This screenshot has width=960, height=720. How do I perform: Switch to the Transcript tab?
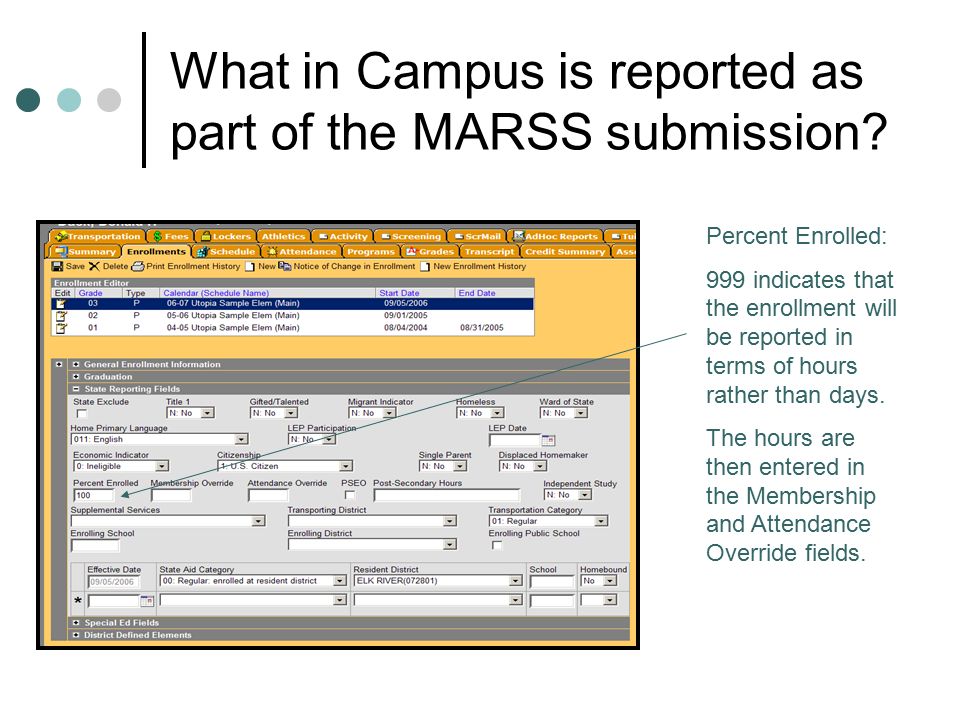pyautogui.click(x=490, y=252)
